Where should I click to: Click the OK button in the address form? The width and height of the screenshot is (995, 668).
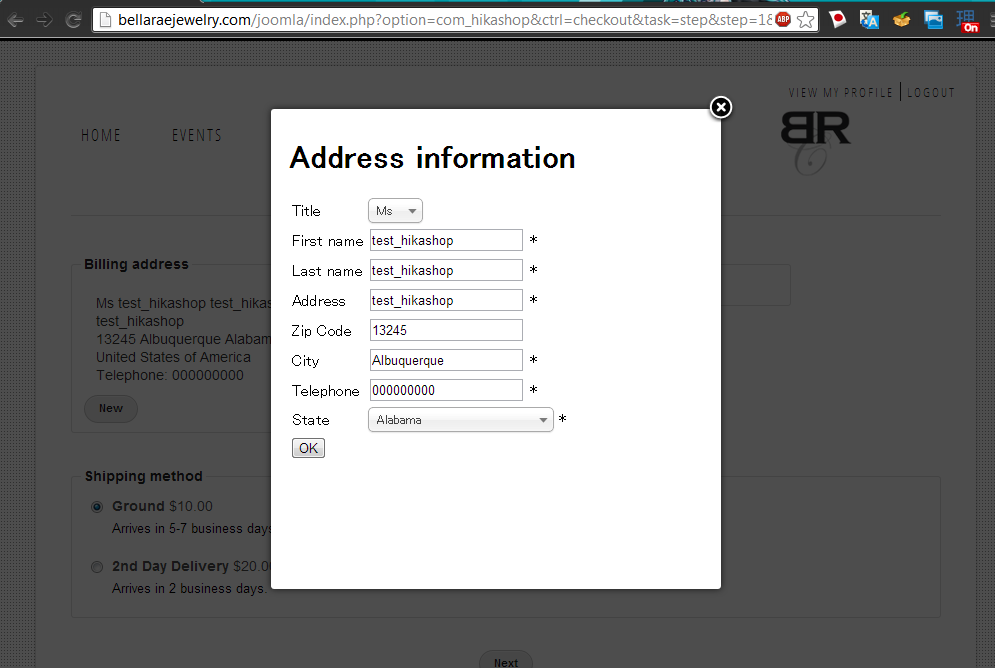pos(308,448)
